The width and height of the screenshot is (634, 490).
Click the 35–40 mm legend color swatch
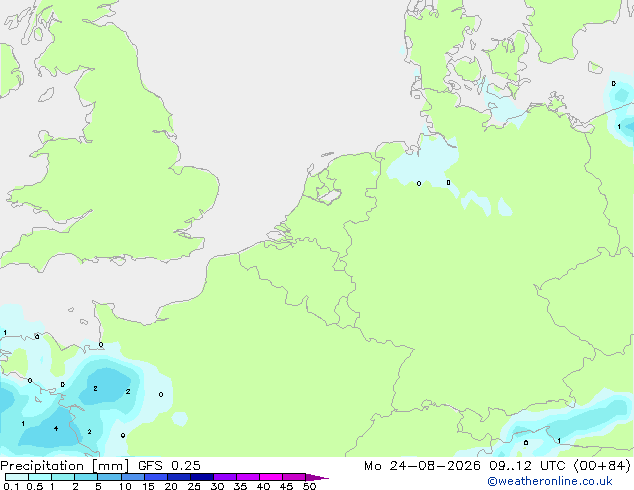[x=247, y=477]
